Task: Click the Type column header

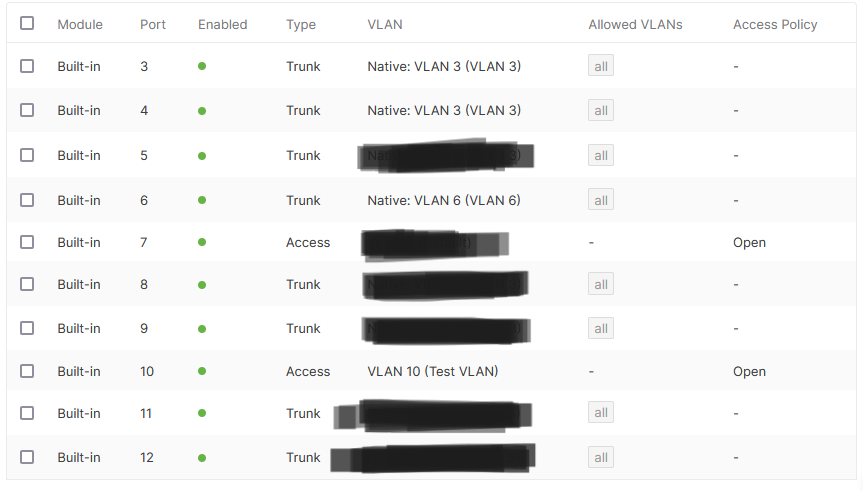Action: [301, 24]
